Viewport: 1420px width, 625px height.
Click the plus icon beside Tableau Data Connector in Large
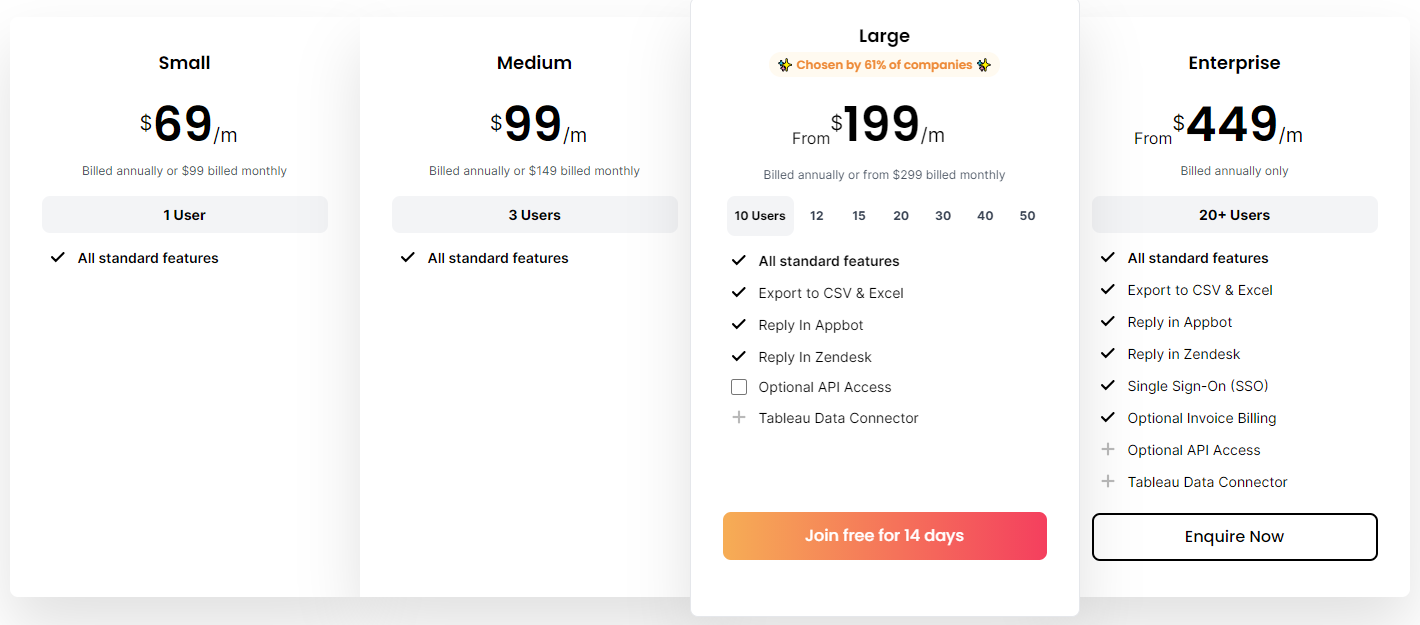click(x=739, y=418)
